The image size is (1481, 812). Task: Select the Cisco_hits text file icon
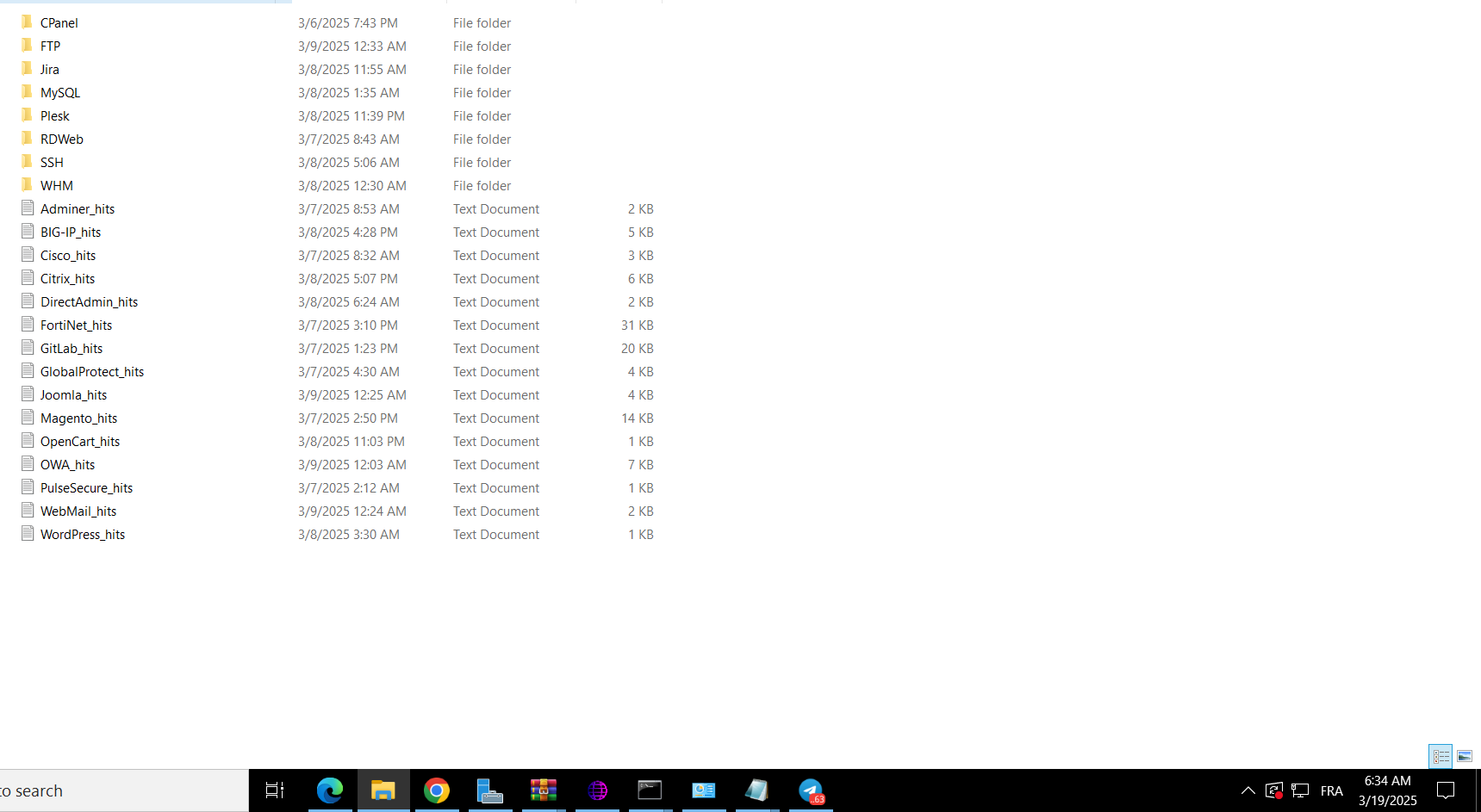tap(28, 255)
